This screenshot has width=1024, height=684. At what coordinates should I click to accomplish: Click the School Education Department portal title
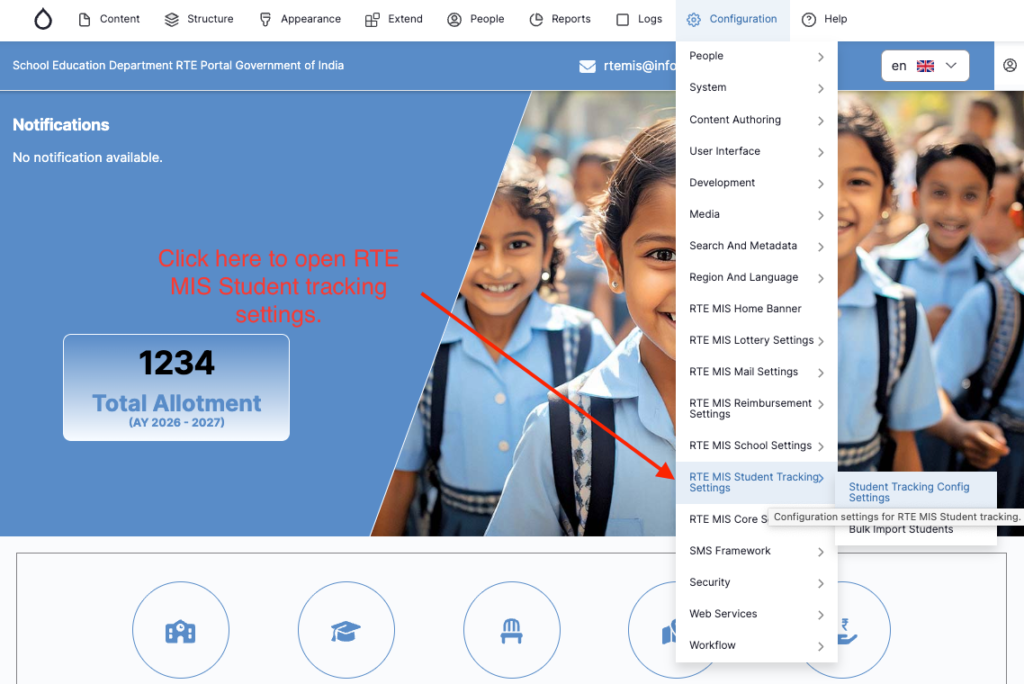tap(178, 66)
